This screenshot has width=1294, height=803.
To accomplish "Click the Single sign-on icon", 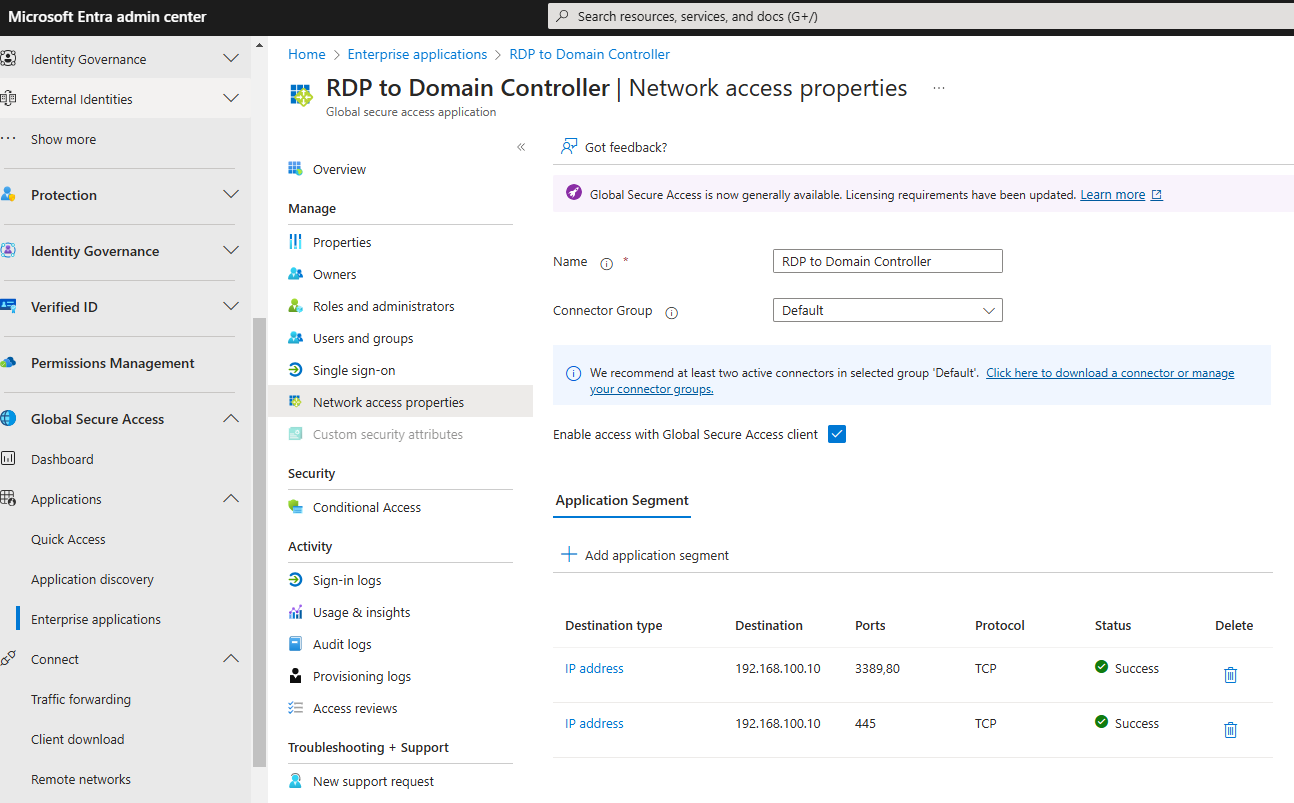I will (295, 370).
